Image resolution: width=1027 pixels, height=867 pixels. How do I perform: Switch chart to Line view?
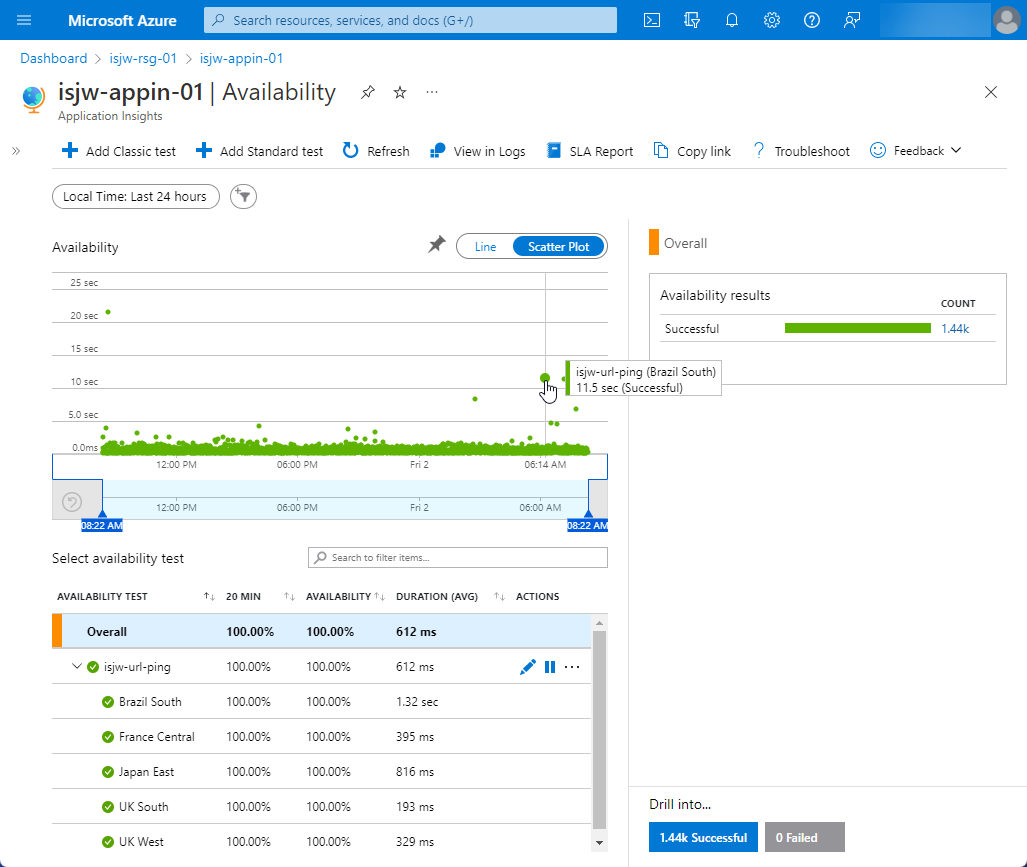pyautogui.click(x=485, y=247)
